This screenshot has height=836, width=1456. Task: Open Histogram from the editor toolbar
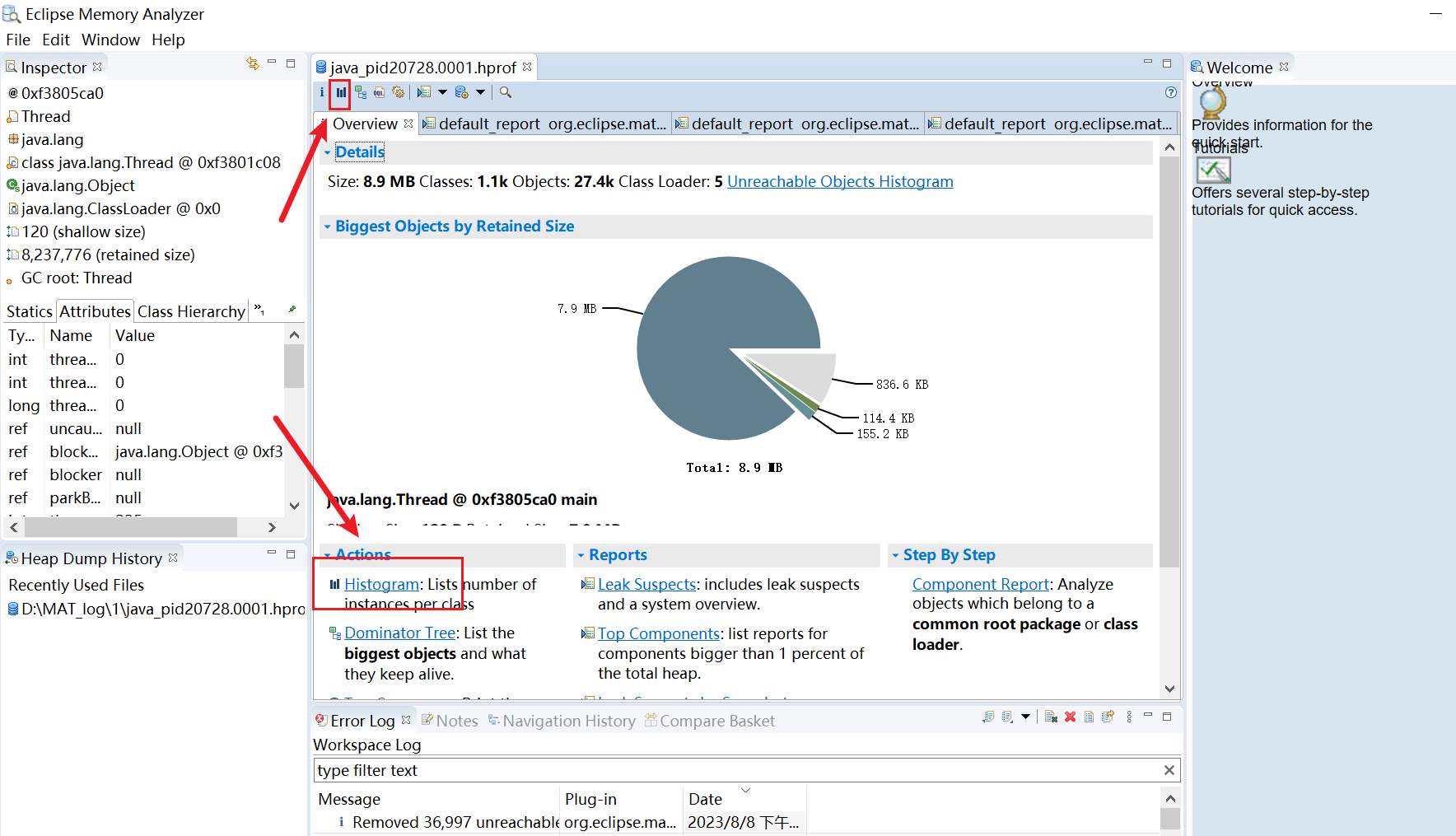(x=340, y=93)
